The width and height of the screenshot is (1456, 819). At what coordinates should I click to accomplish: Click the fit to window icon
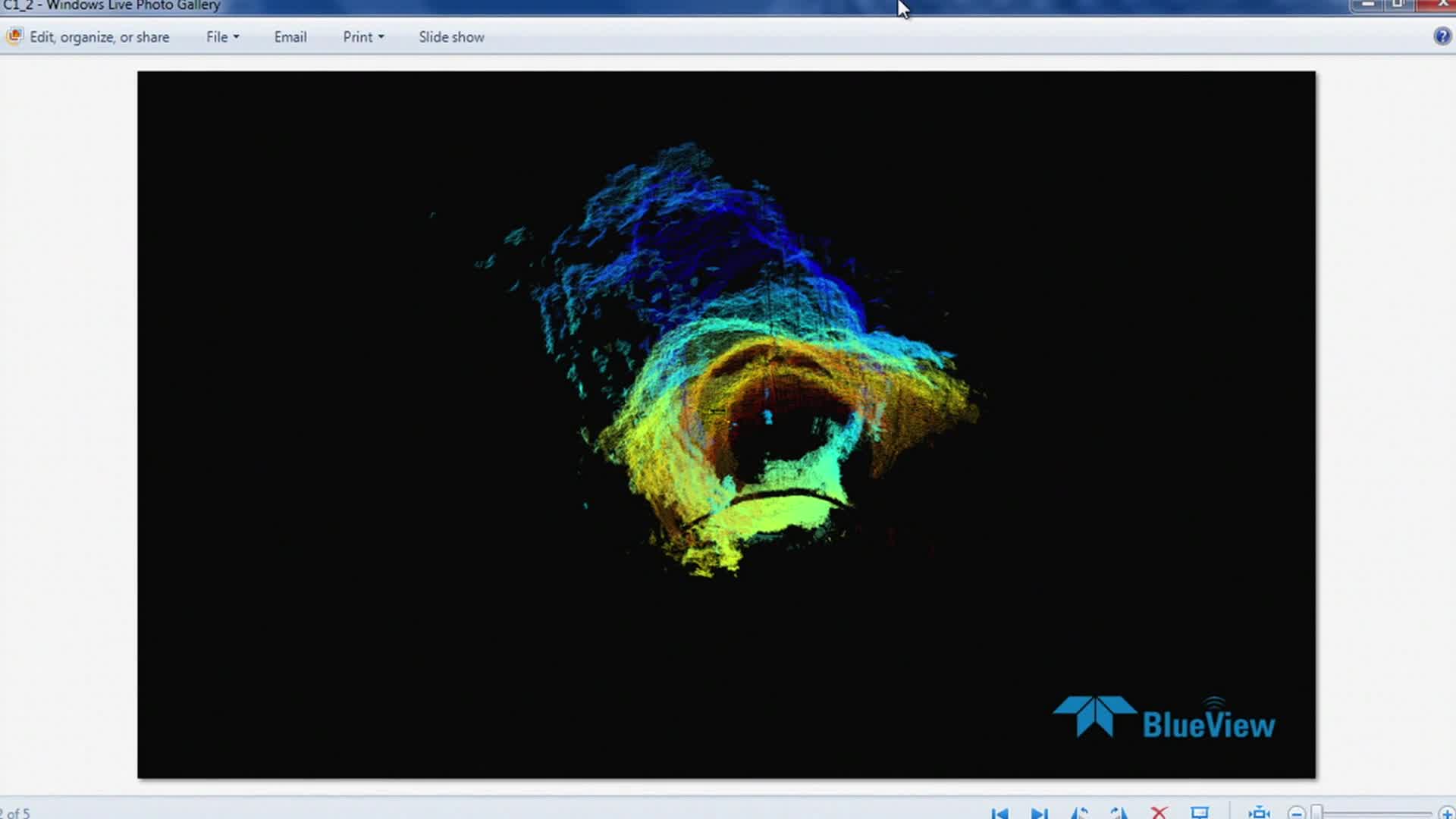click(x=1259, y=813)
